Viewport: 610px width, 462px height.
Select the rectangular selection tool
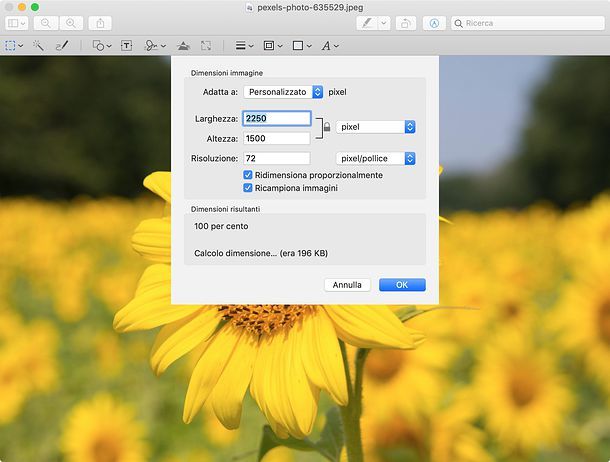11,46
